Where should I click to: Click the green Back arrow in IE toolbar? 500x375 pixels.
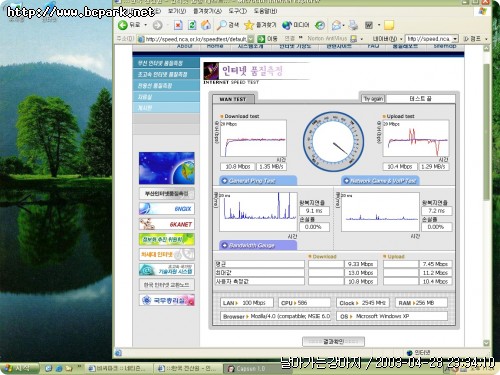click(123, 25)
